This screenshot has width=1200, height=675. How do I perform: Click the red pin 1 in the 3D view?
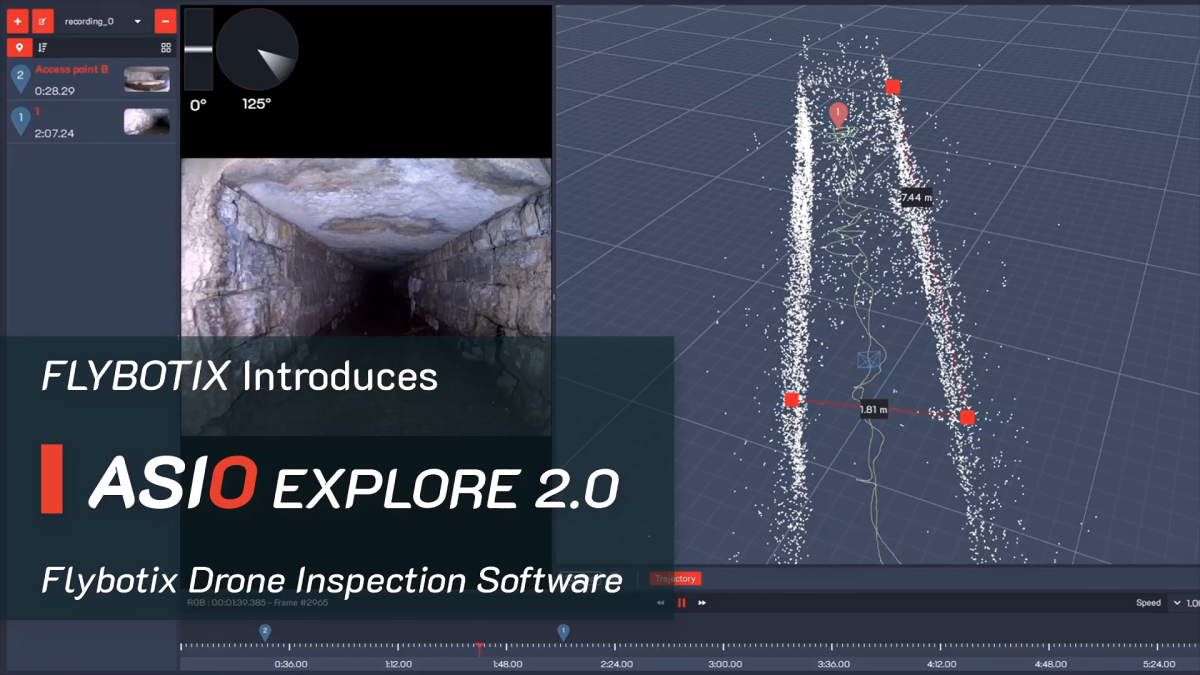coord(839,114)
